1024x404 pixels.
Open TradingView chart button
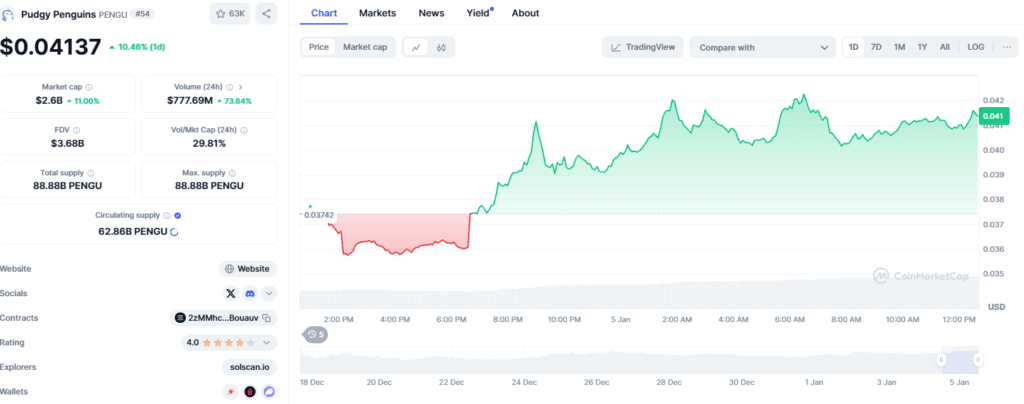coord(643,47)
